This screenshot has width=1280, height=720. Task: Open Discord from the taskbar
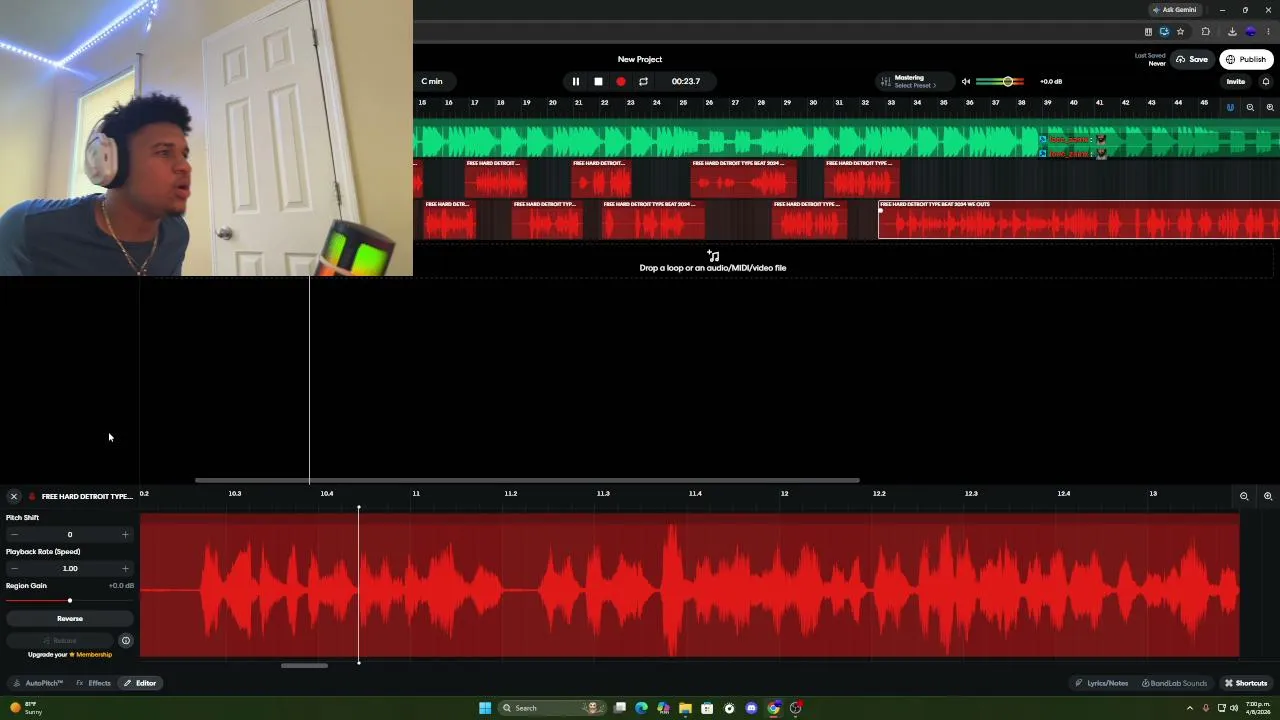point(751,708)
